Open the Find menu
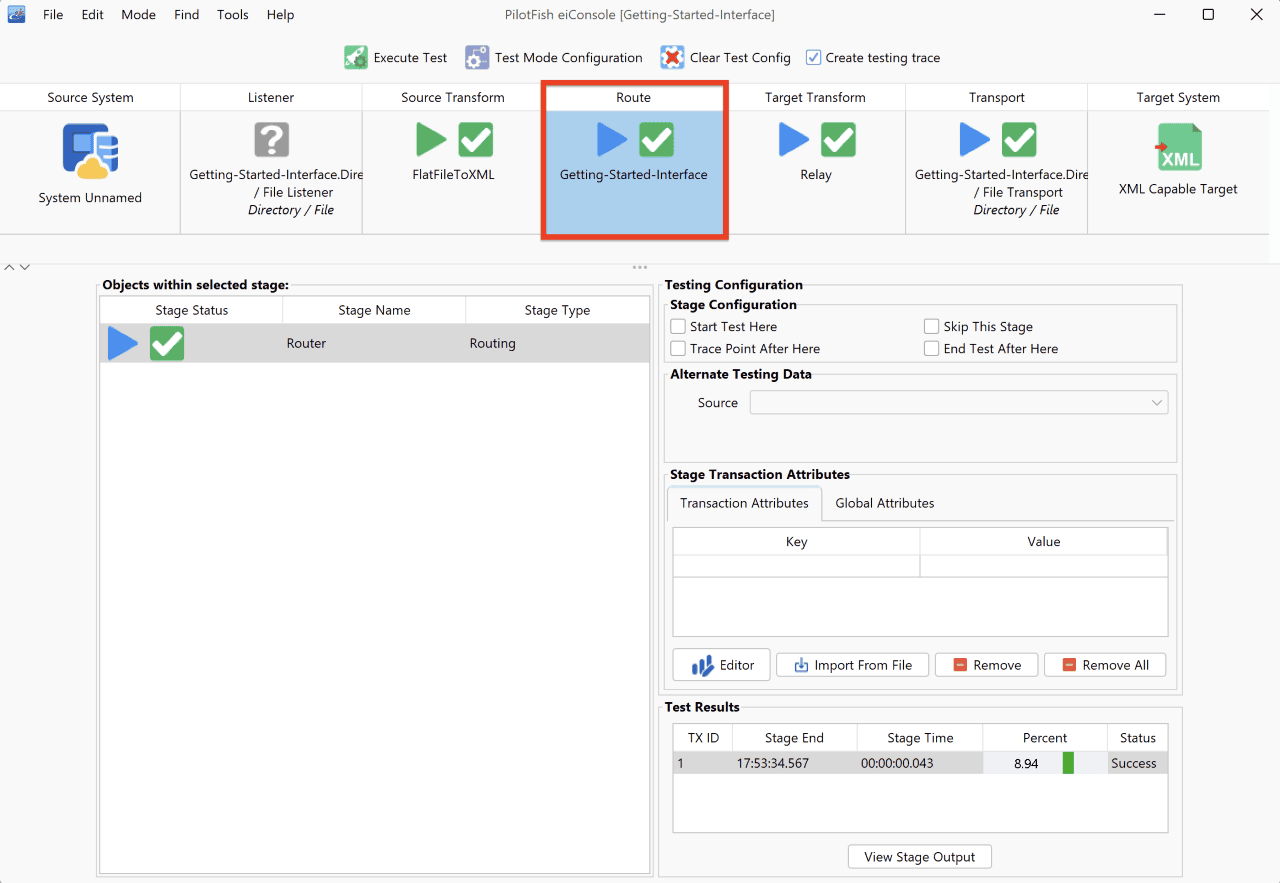Image resolution: width=1280 pixels, height=883 pixels. tap(187, 15)
